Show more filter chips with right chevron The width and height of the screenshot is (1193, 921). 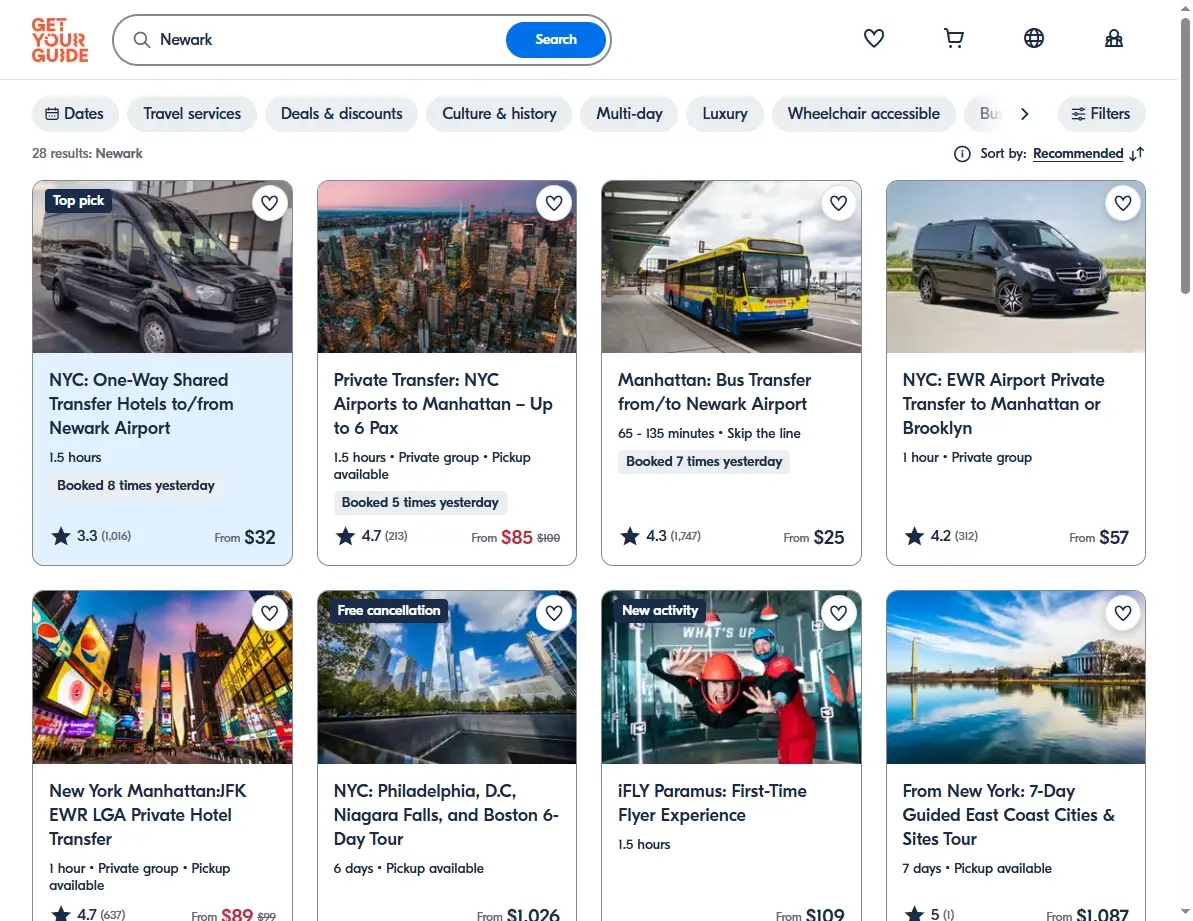(x=1024, y=113)
